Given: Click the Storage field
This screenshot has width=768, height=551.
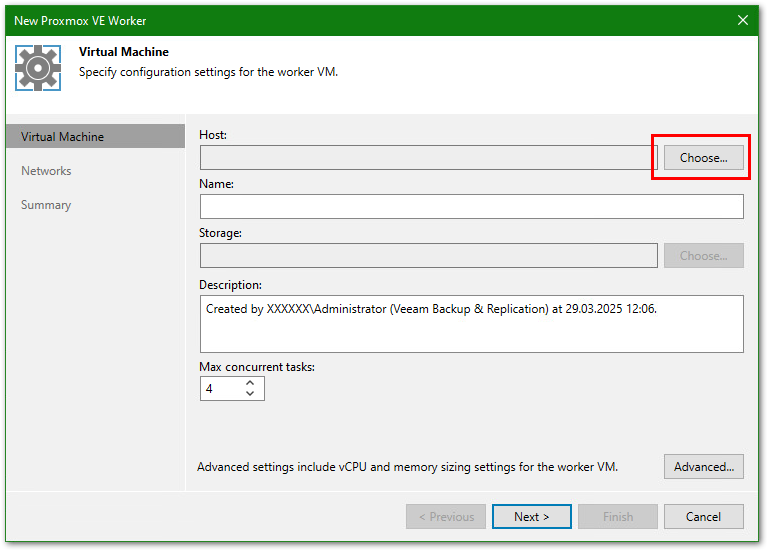Looking at the screenshot, I should pos(428,255).
